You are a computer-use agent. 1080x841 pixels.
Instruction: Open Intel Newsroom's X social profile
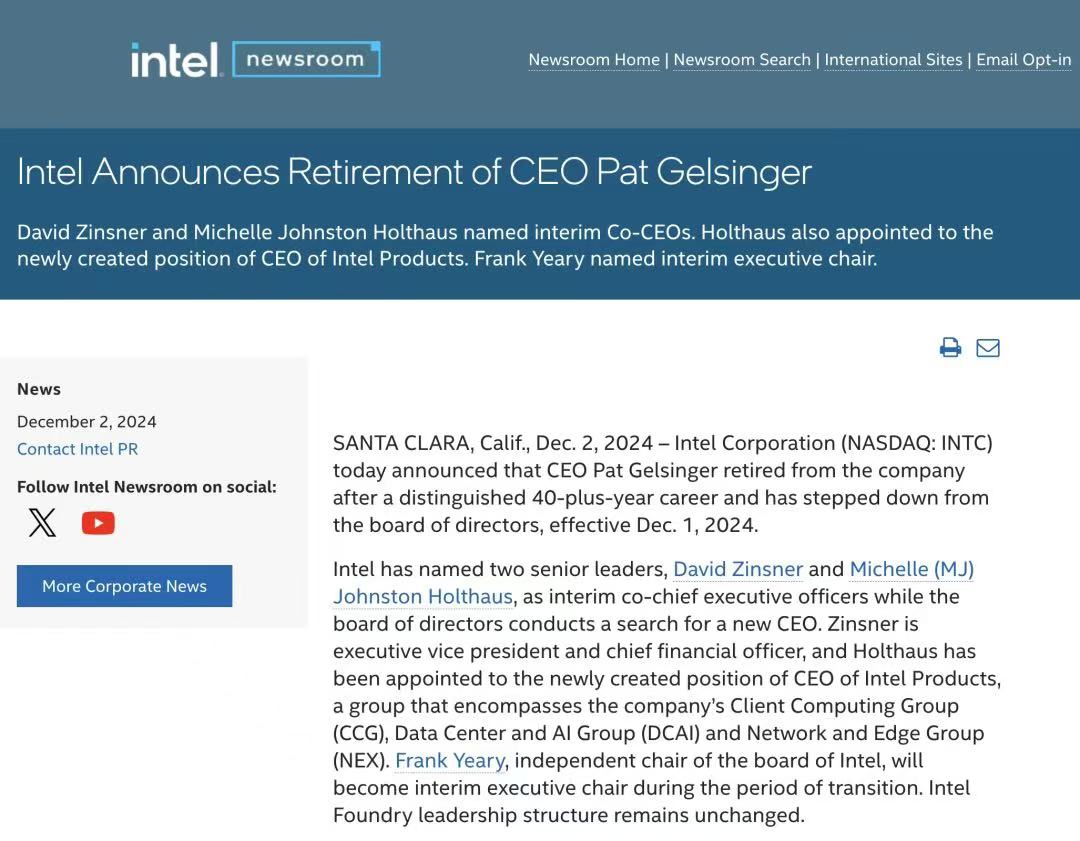(x=43, y=523)
